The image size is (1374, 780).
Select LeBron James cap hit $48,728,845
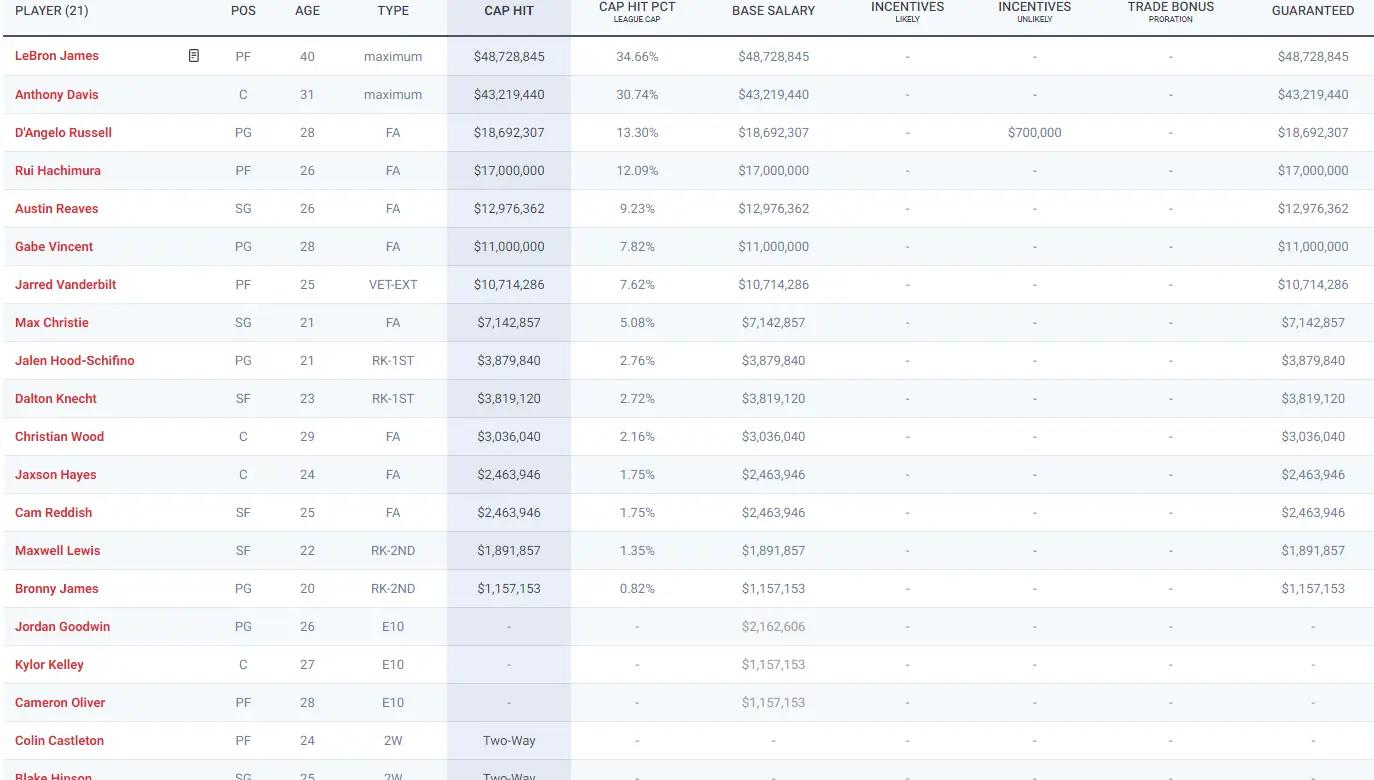pyautogui.click(x=509, y=56)
